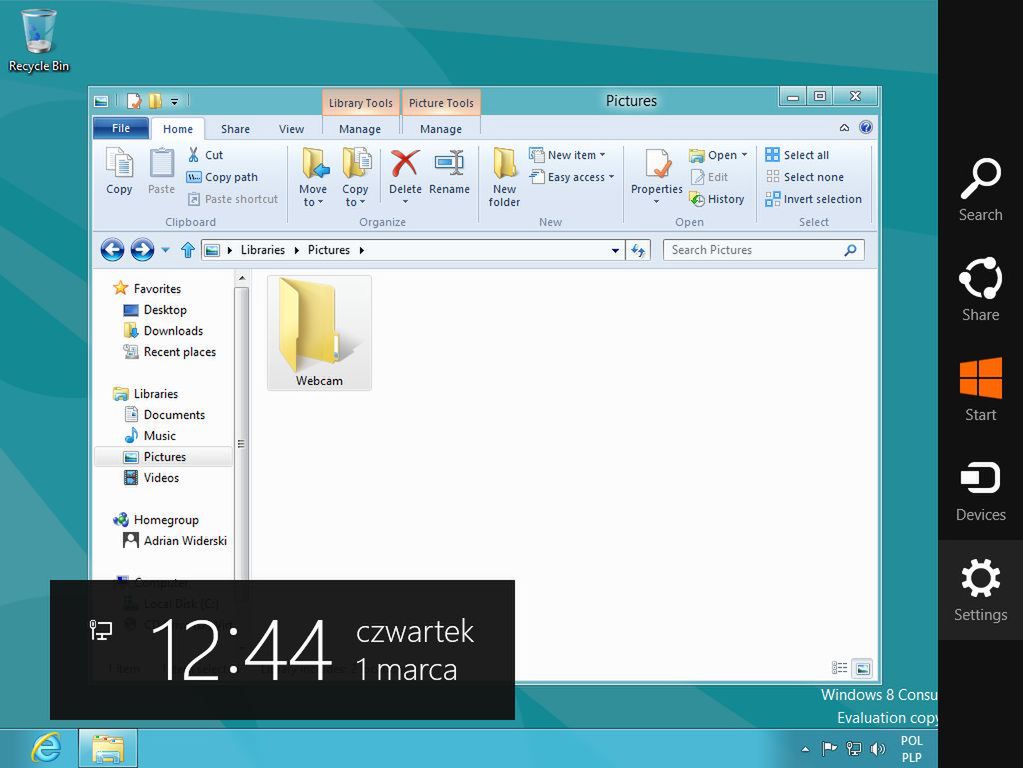Click Edit in the Open group
The width and height of the screenshot is (1023, 768).
tap(709, 177)
